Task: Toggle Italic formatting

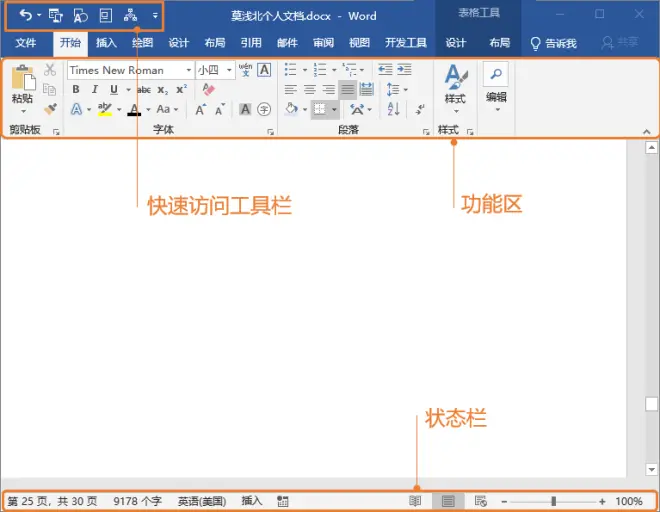Action: tap(95, 89)
